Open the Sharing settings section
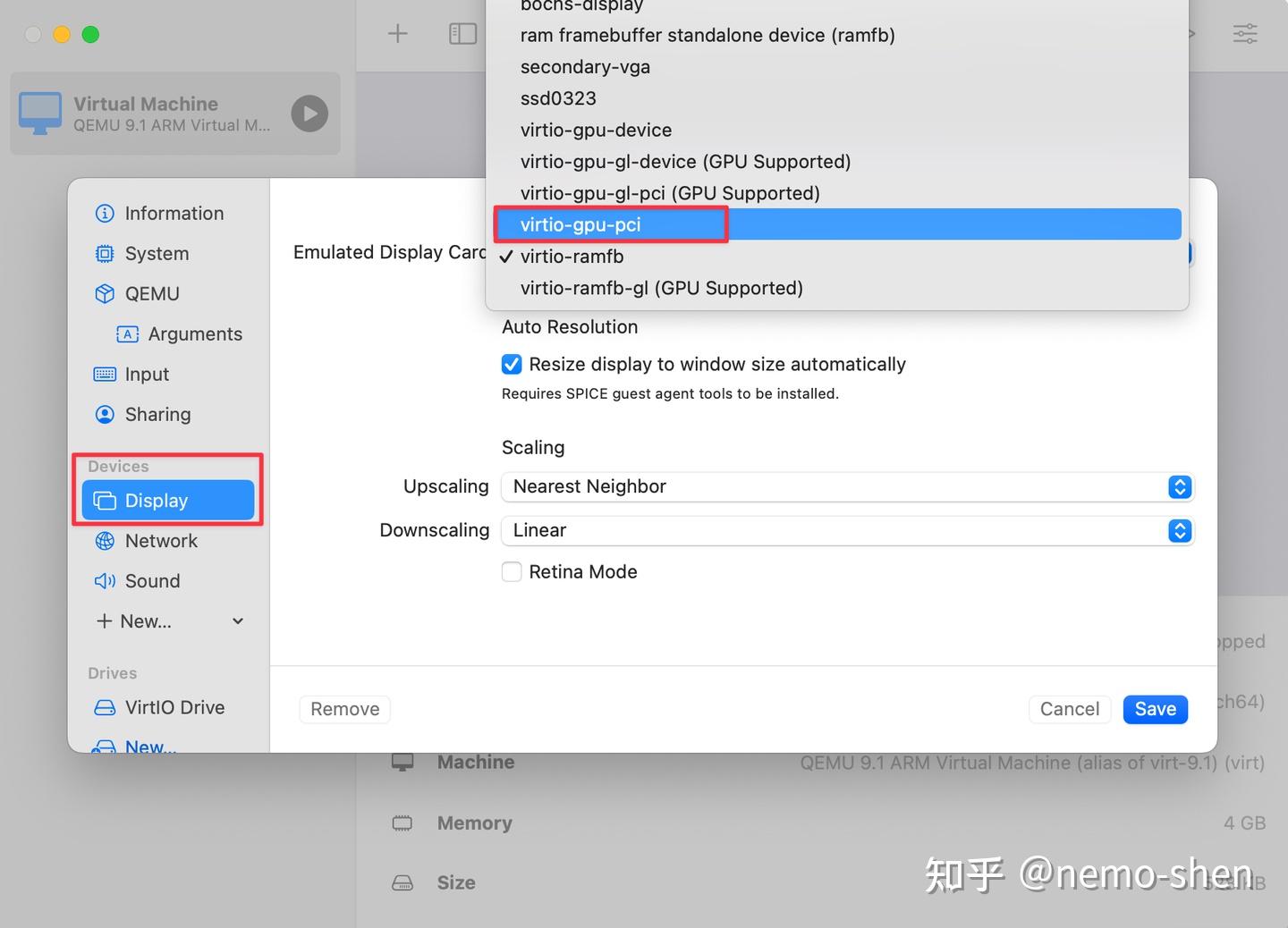This screenshot has width=1288, height=928. 157,414
